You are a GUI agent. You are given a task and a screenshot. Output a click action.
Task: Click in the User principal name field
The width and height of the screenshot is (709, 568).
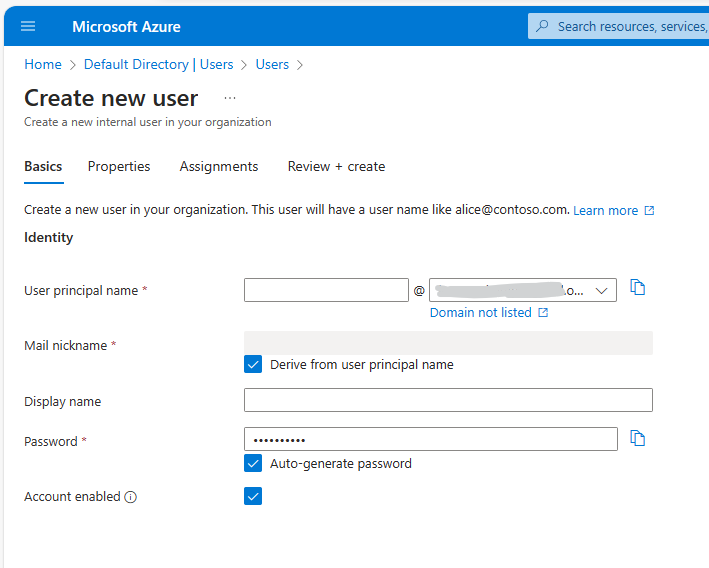coord(326,290)
